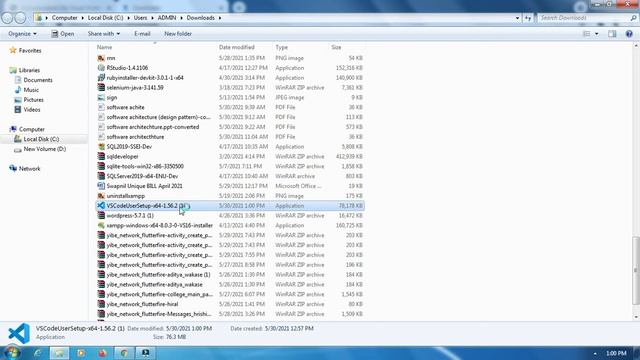Select the uninstallxampp PNG icon
The image size is (640, 360).
(x=101, y=196)
